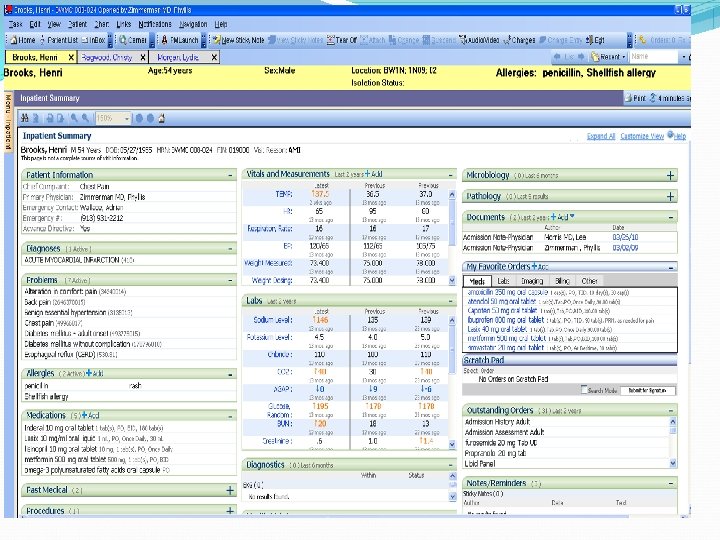Close the Morgan, Lydia patient tab

point(214,57)
